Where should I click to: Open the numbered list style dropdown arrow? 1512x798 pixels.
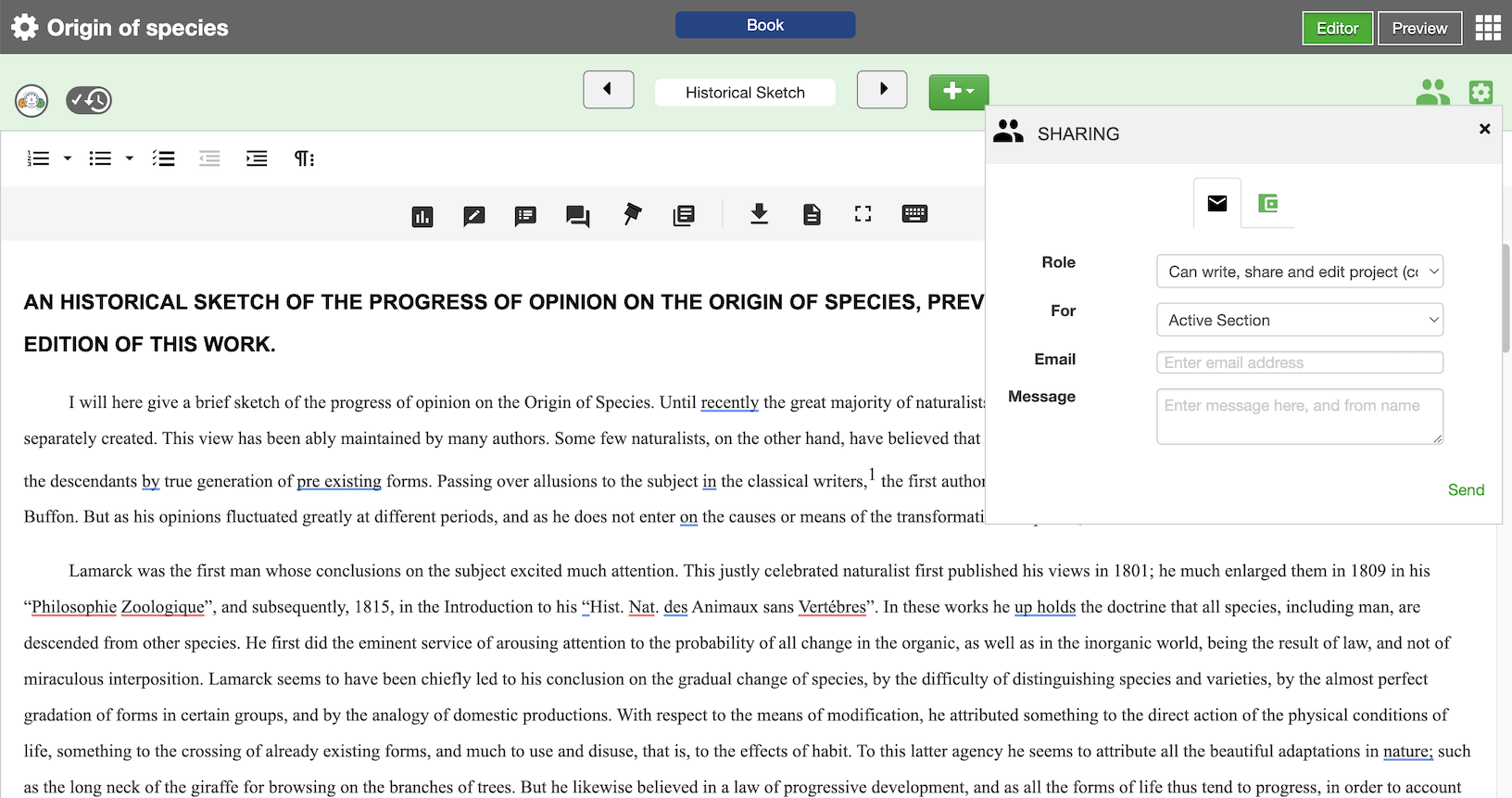click(x=68, y=158)
